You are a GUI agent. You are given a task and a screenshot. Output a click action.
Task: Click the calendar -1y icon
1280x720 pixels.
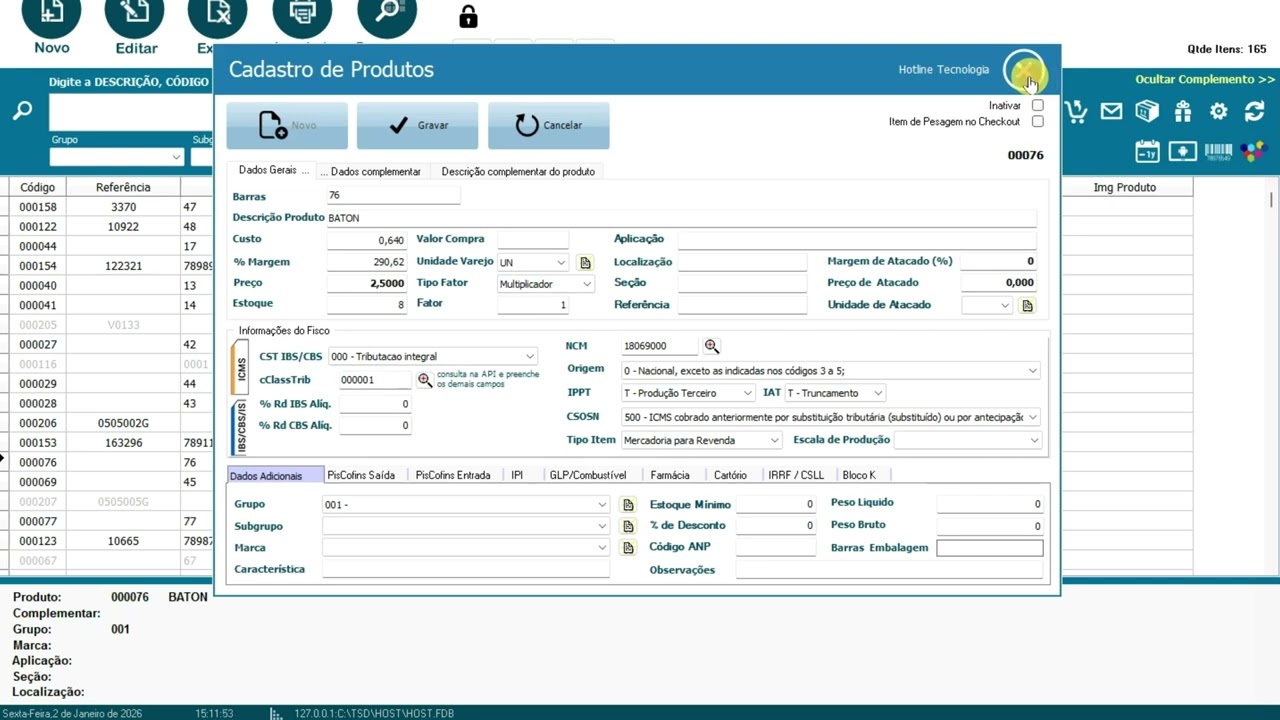pyautogui.click(x=1147, y=152)
